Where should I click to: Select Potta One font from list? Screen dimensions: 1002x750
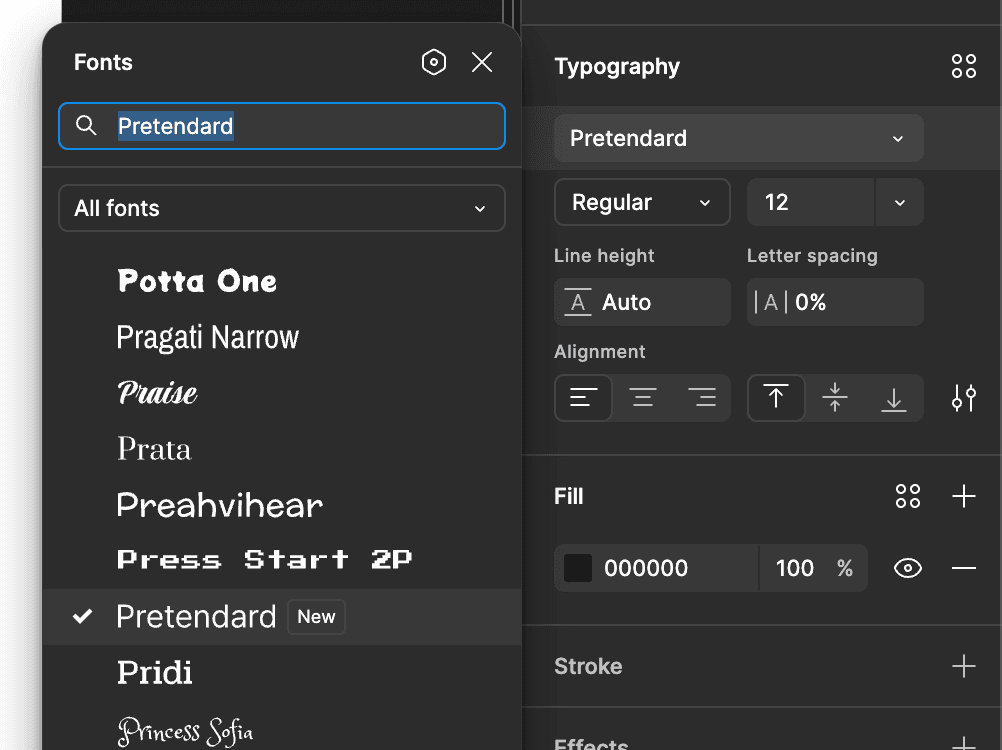[197, 281]
